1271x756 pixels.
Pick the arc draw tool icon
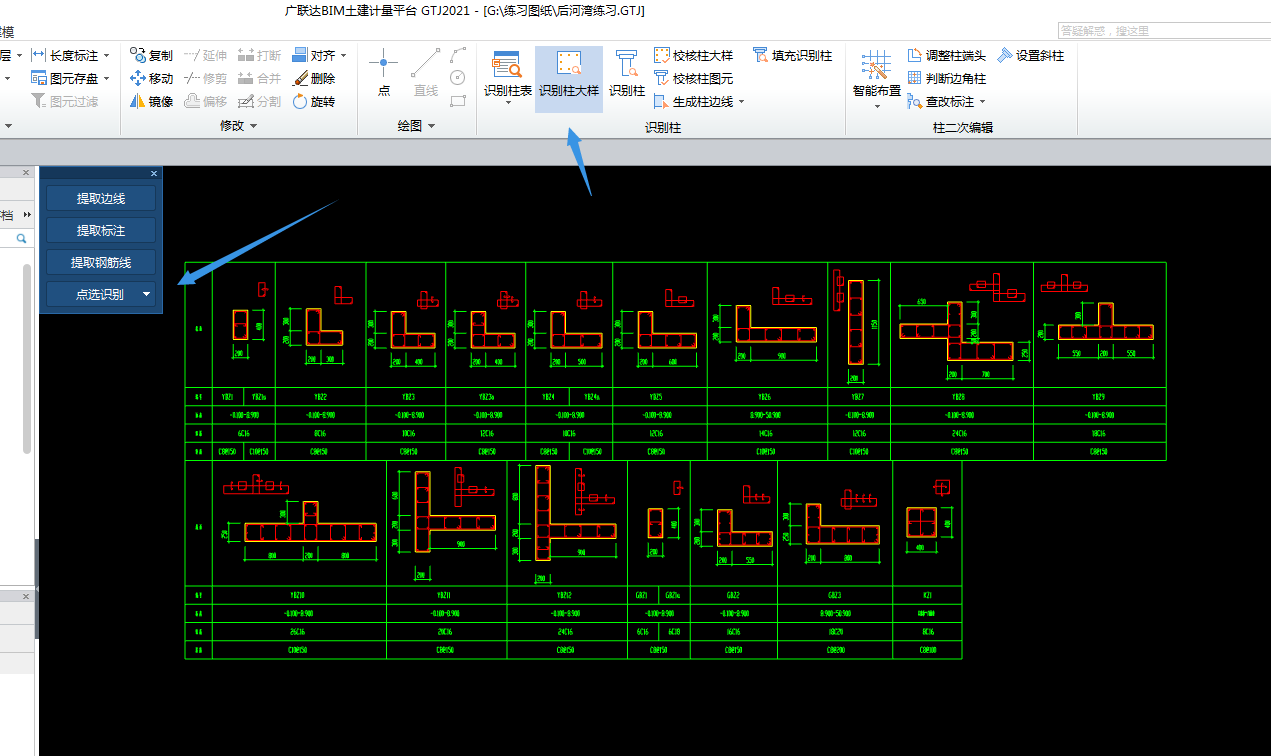tap(458, 54)
